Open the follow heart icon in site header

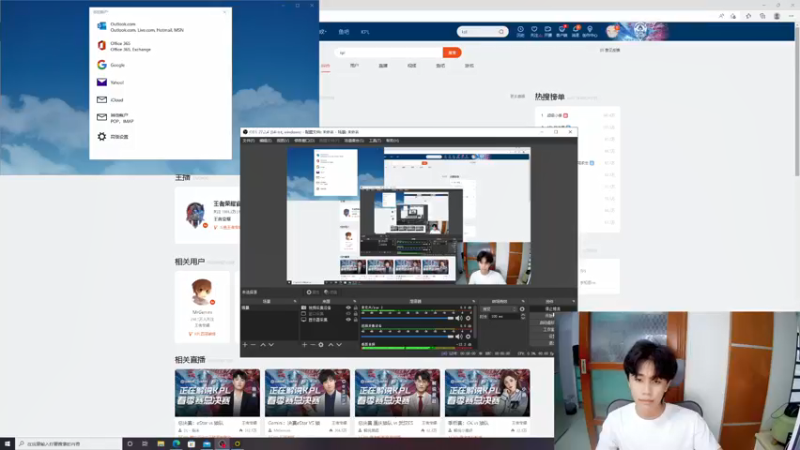click(x=534, y=31)
